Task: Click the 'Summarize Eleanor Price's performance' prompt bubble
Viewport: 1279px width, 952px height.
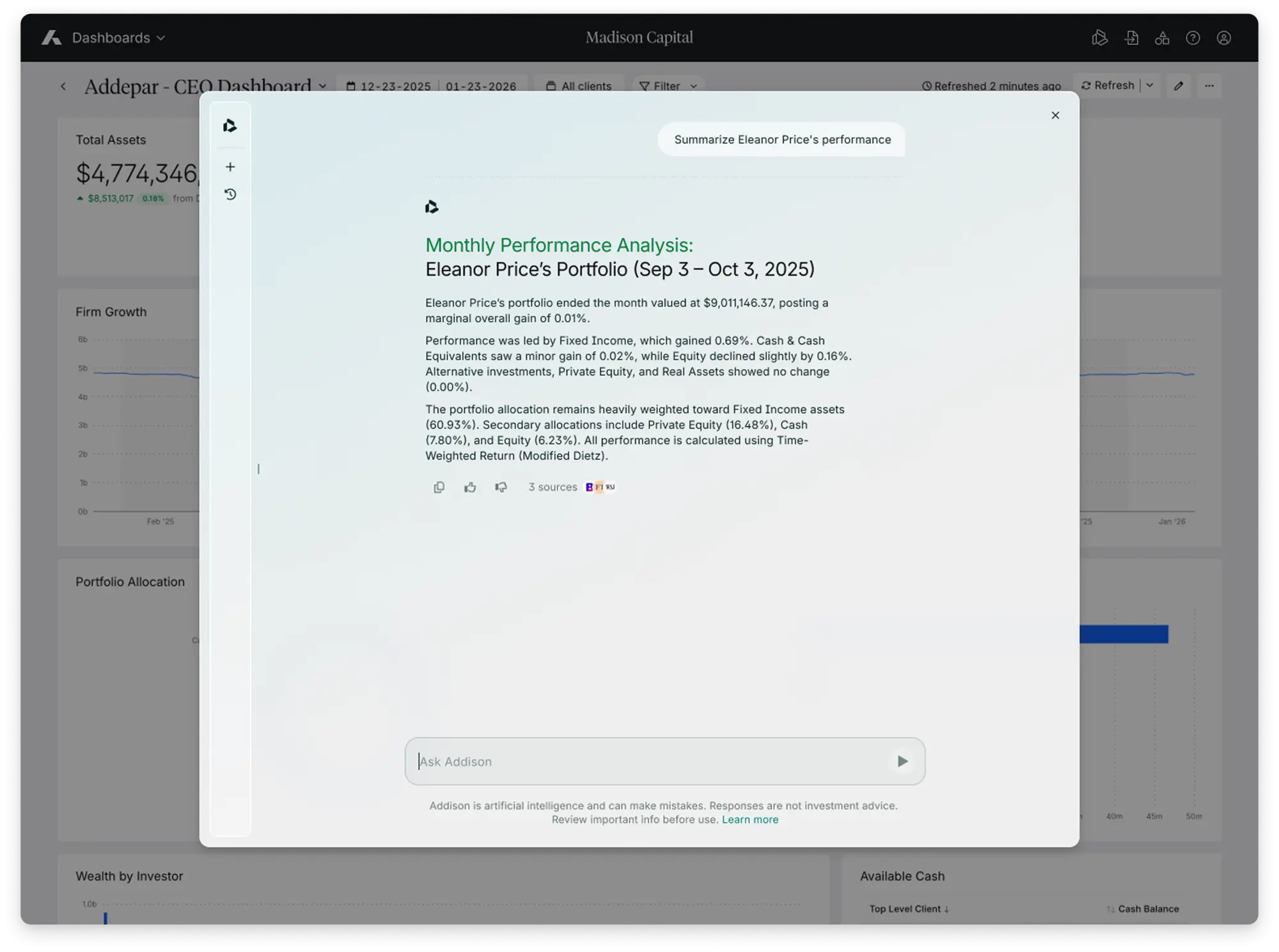Action: pyautogui.click(x=782, y=139)
